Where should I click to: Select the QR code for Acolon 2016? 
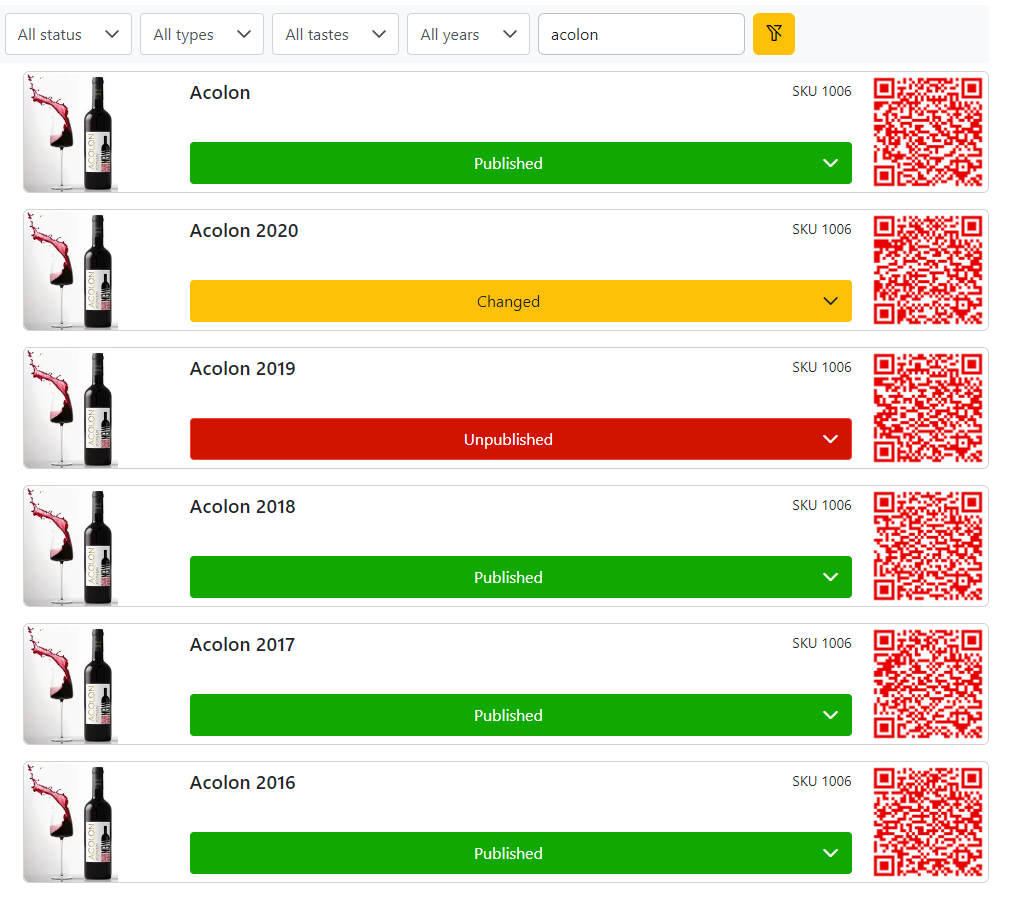coord(928,822)
